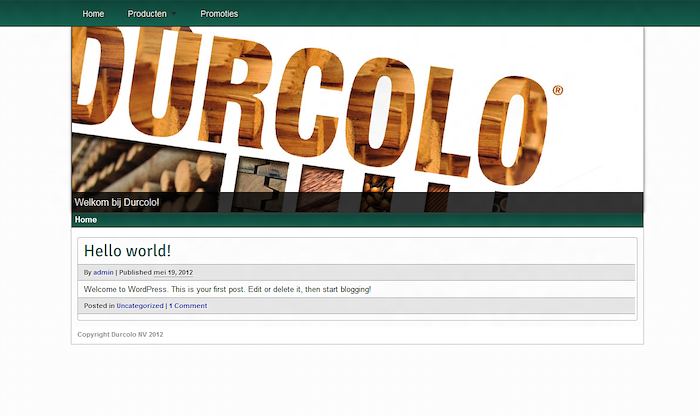The image size is (700, 416).
Task: Click the Welcome to WordPress post text
Action: (227, 289)
